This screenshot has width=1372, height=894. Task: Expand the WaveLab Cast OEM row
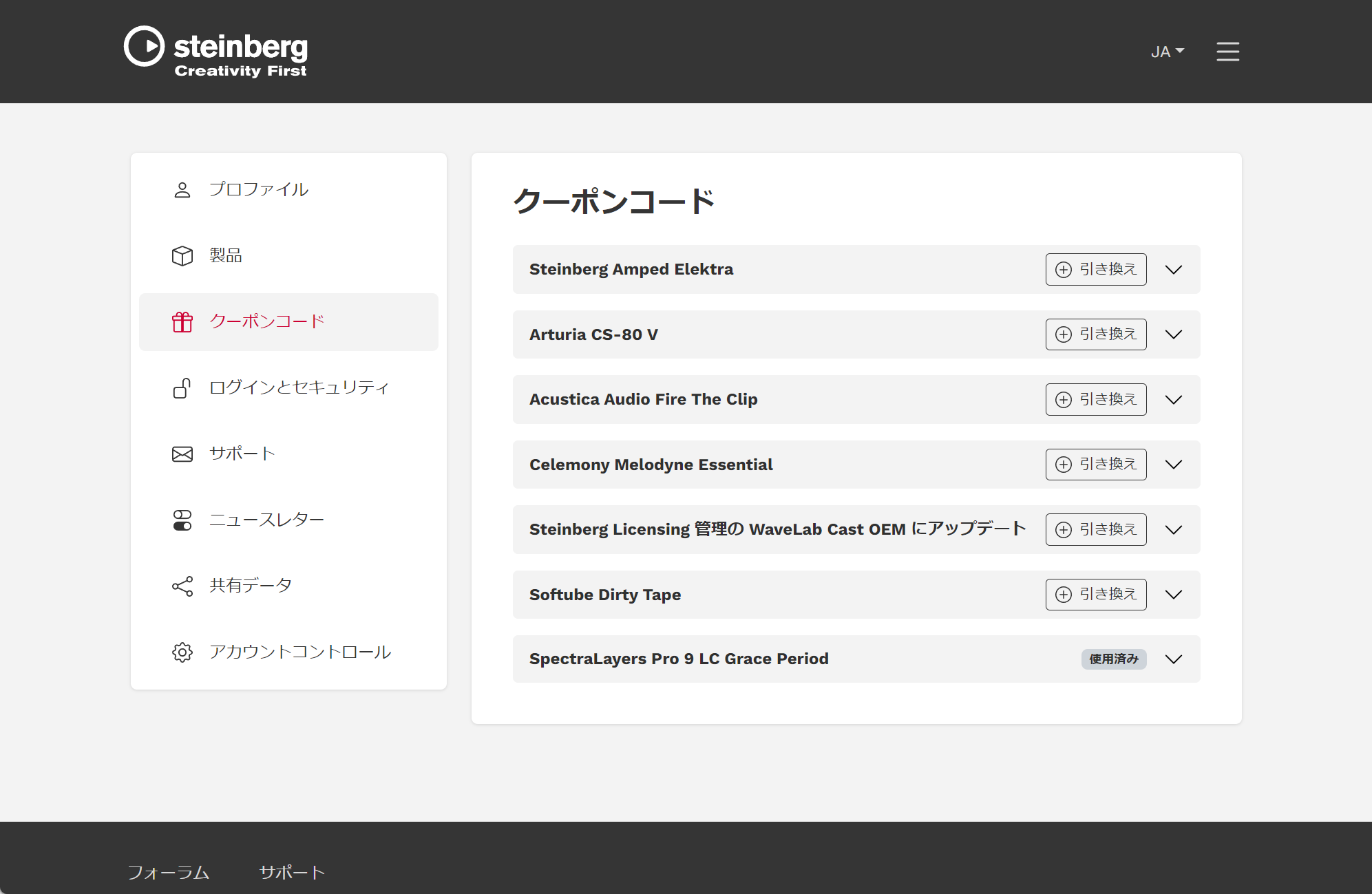[1174, 530]
